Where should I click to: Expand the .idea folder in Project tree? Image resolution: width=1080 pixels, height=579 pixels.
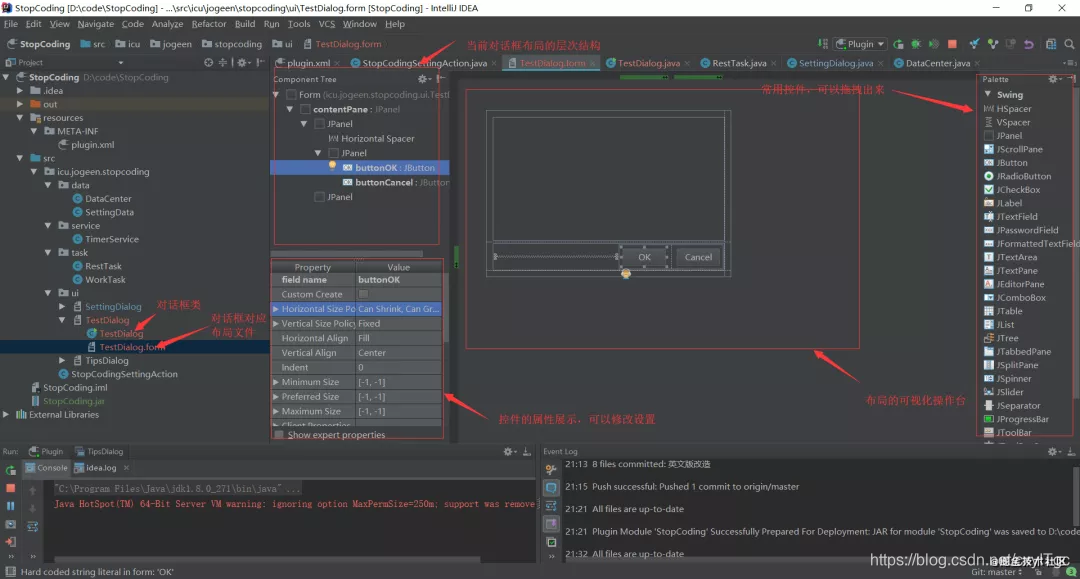20,91
